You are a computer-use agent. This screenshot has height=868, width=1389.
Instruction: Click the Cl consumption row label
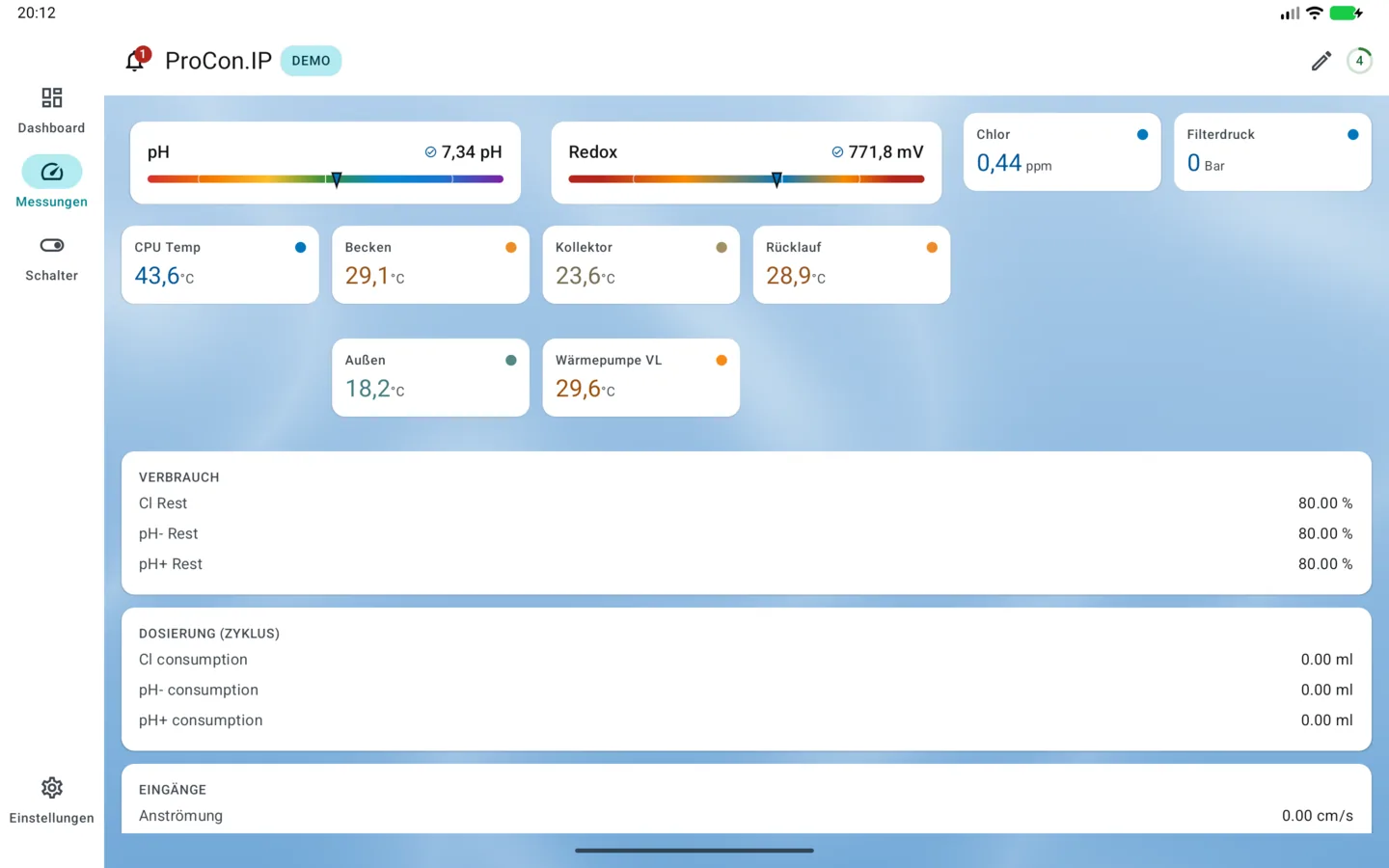click(193, 660)
